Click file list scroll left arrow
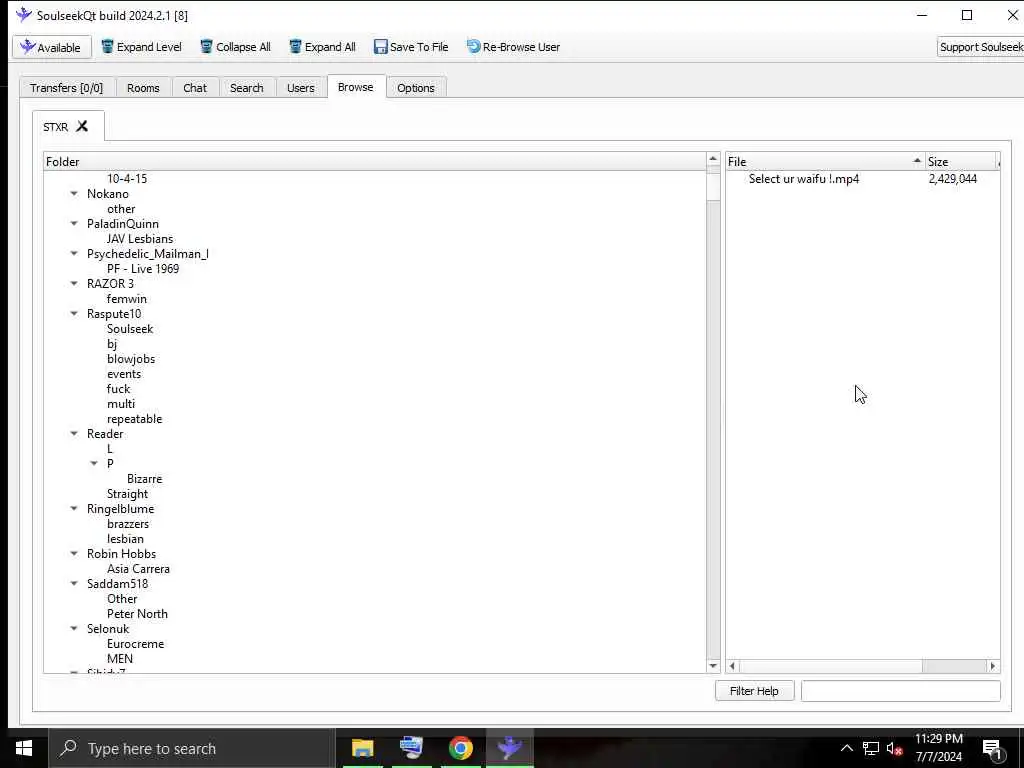1024x768 pixels. [x=732, y=666]
